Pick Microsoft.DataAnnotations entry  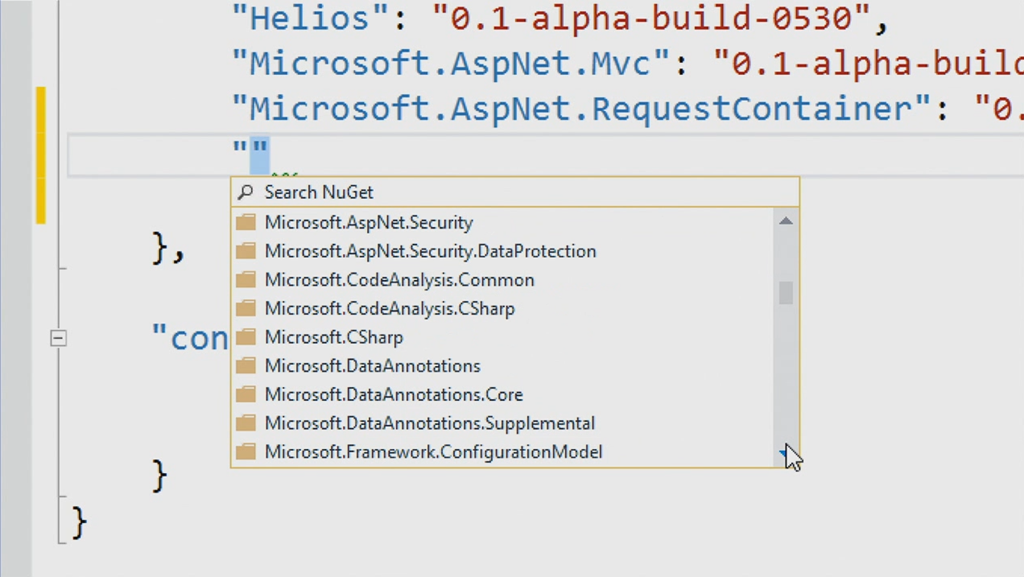coord(503,366)
